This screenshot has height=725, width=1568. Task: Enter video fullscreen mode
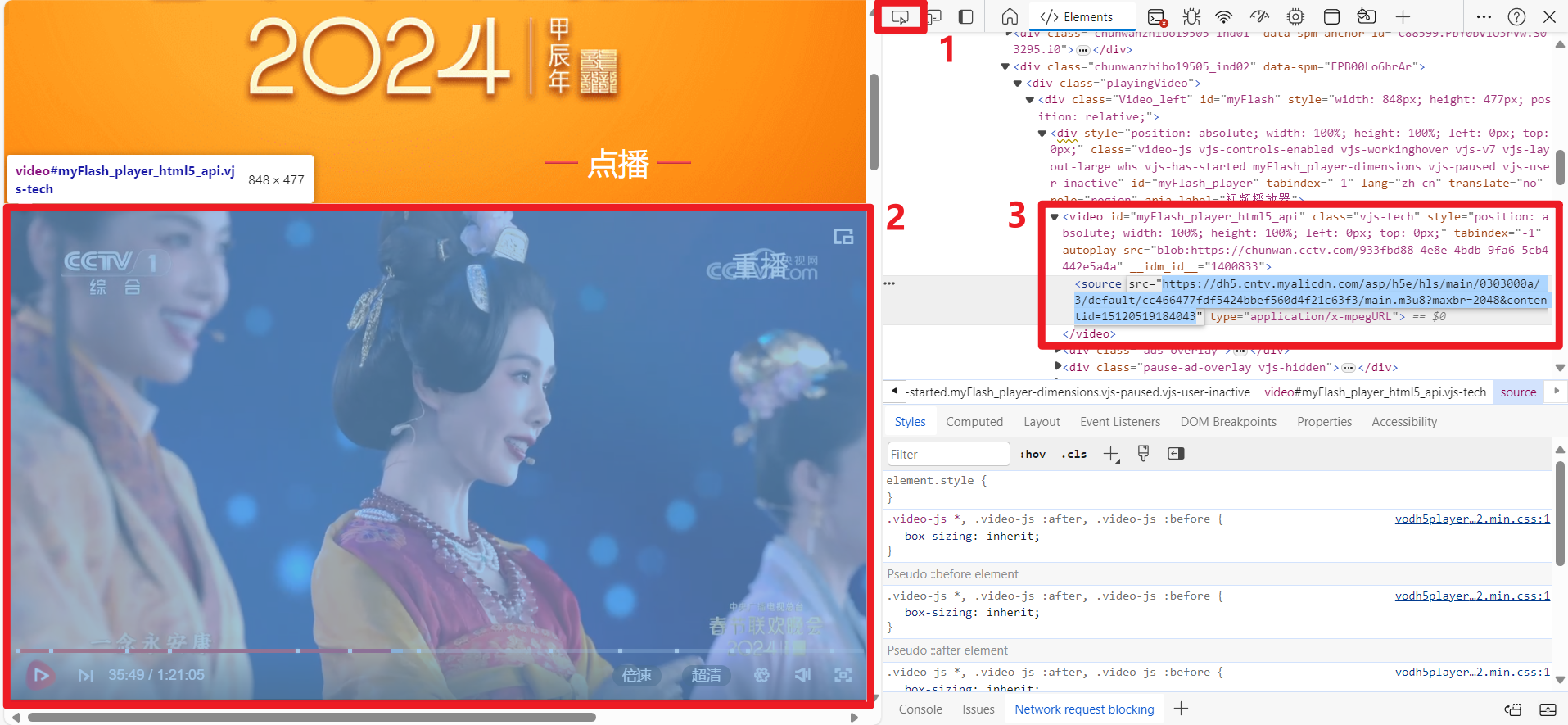tap(843, 675)
